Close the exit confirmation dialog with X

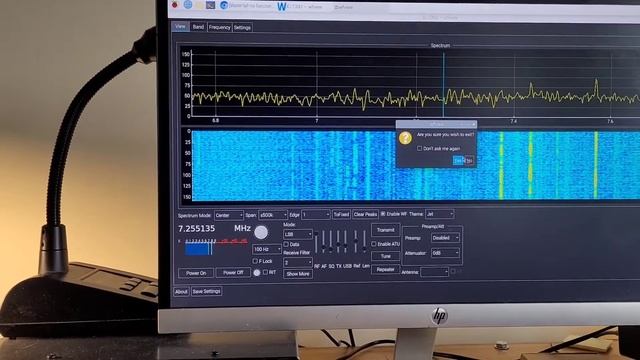click(473, 124)
